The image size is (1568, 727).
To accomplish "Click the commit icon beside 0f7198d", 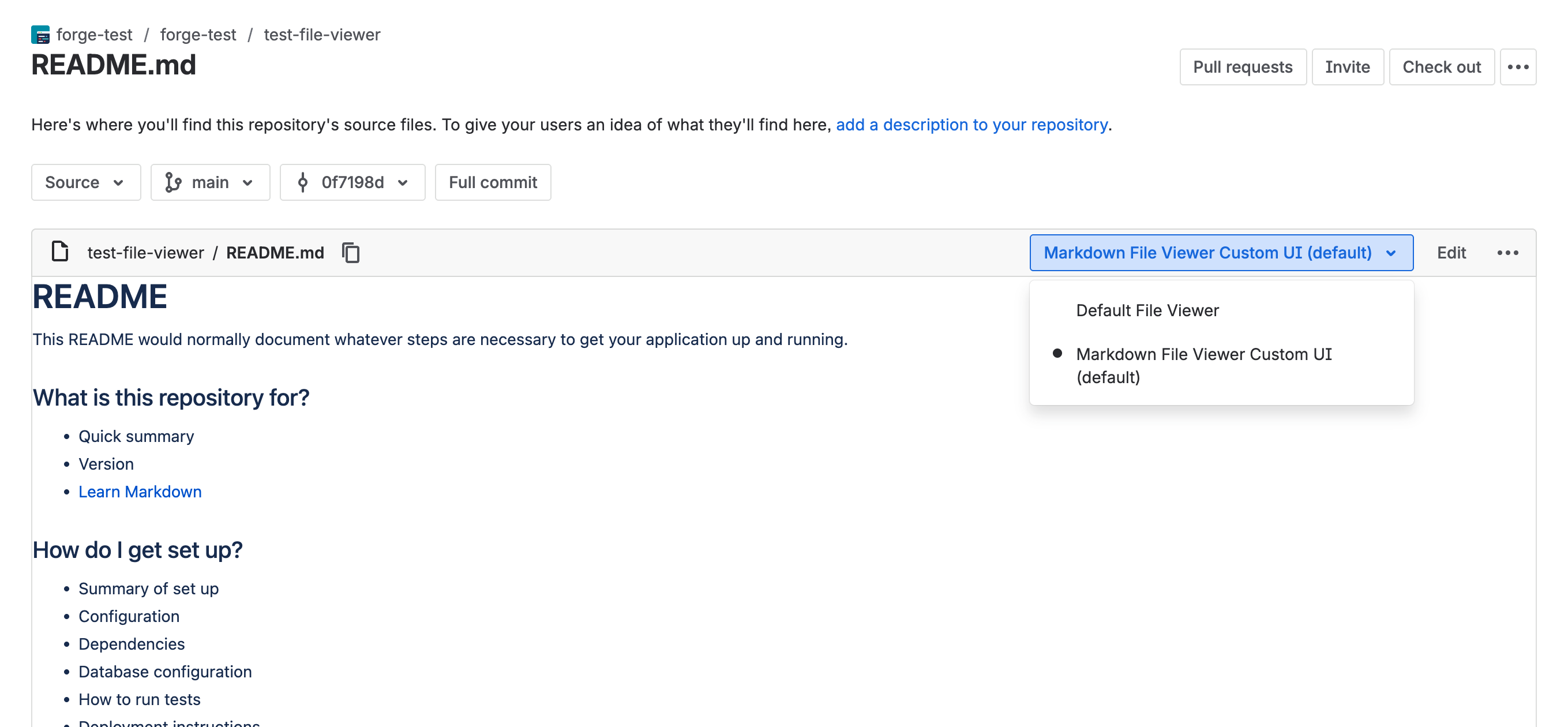I will [302, 182].
